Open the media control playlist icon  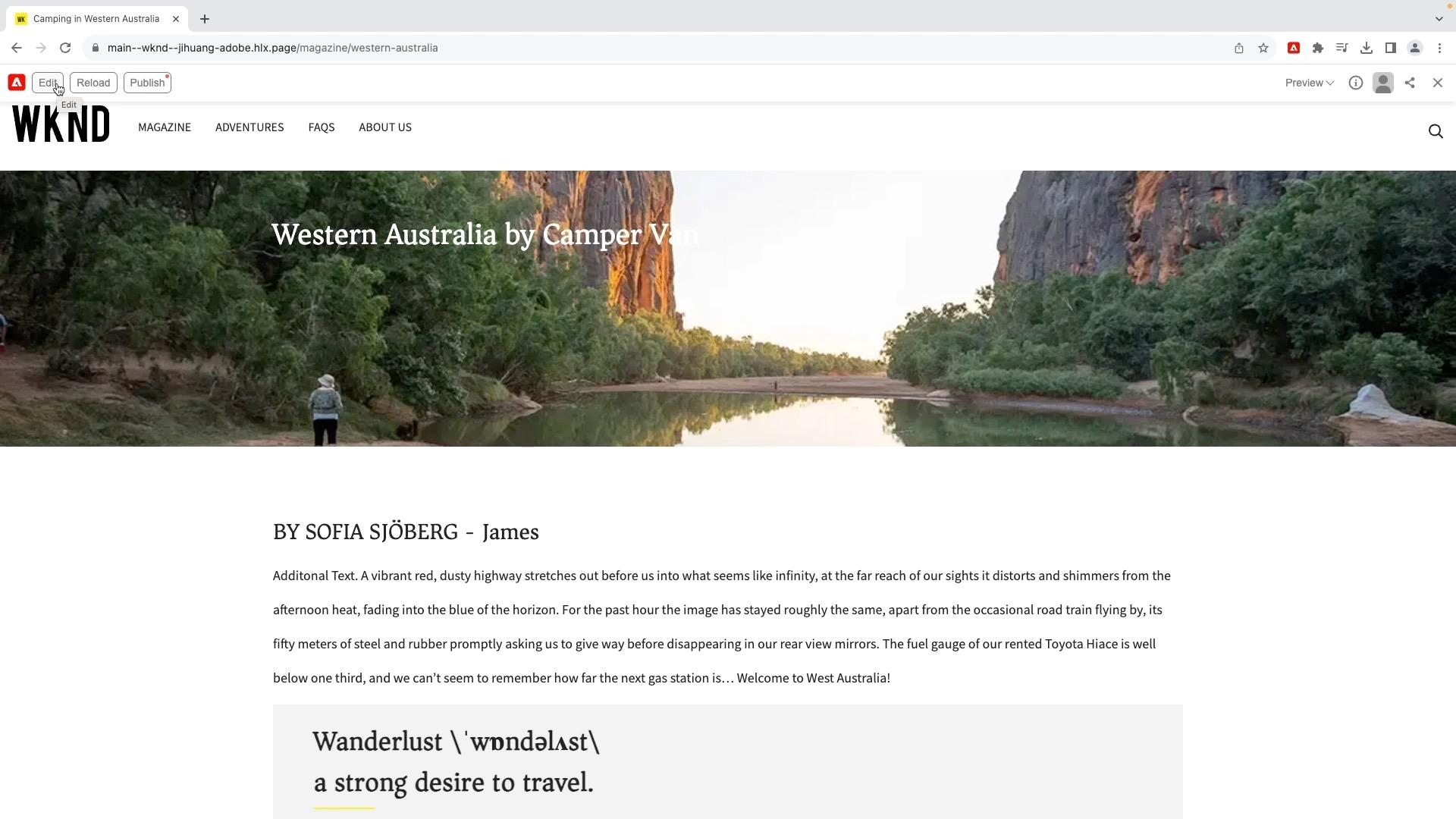pyautogui.click(x=1341, y=48)
